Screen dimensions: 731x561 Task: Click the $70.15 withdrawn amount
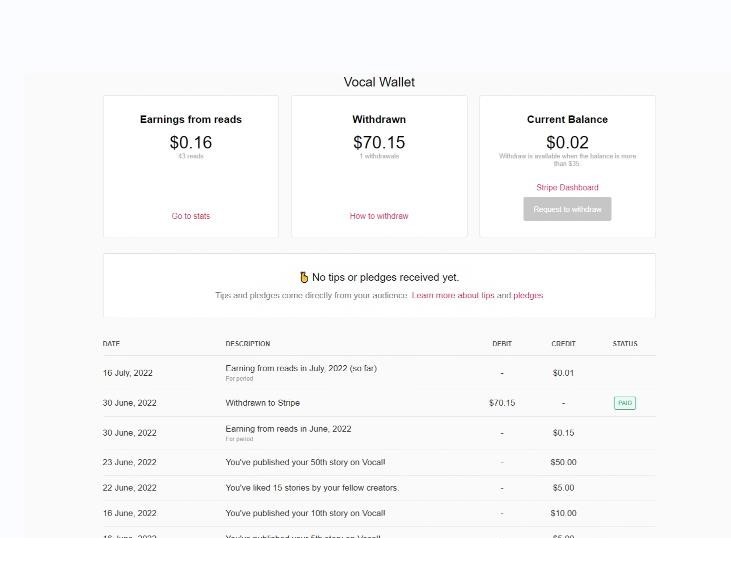[379, 142]
